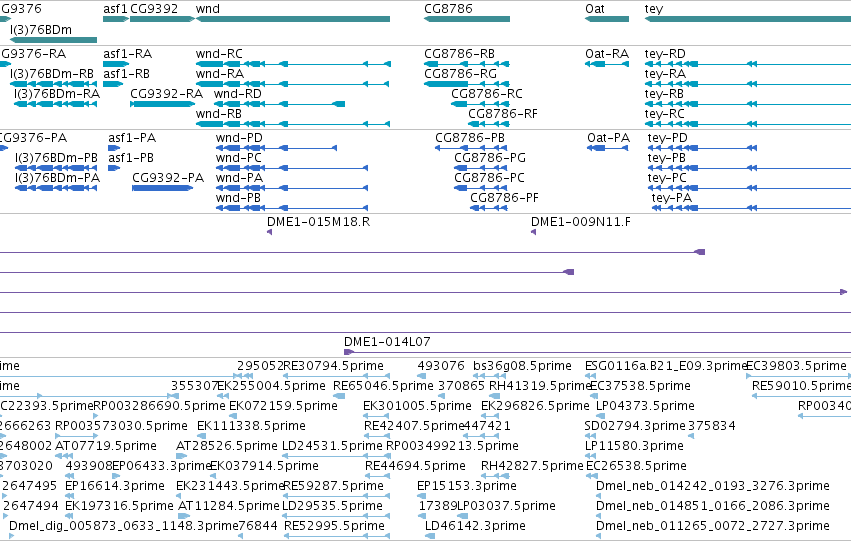Select tey-RB transcript label
Screen dimensions: 851x541
664,94
